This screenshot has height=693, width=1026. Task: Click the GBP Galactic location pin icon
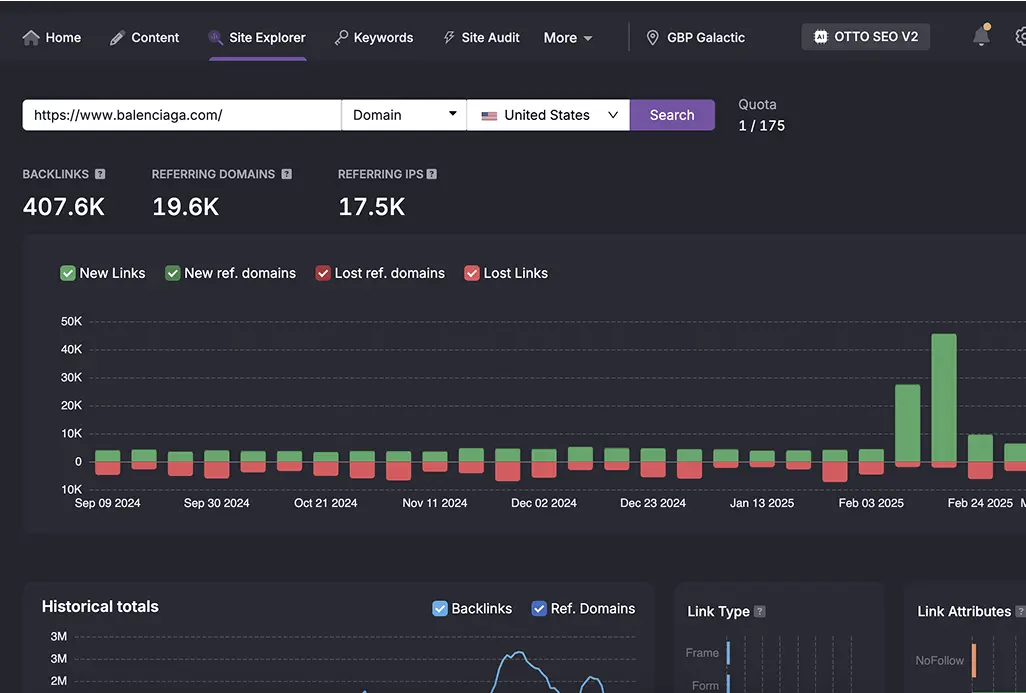coord(652,38)
